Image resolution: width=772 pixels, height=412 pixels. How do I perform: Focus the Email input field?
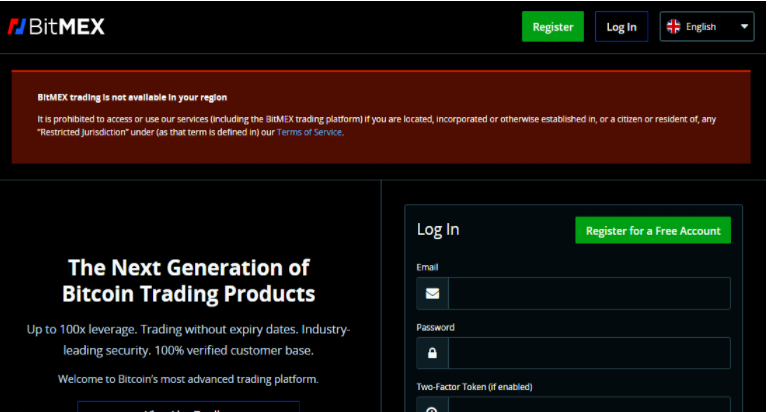589,294
